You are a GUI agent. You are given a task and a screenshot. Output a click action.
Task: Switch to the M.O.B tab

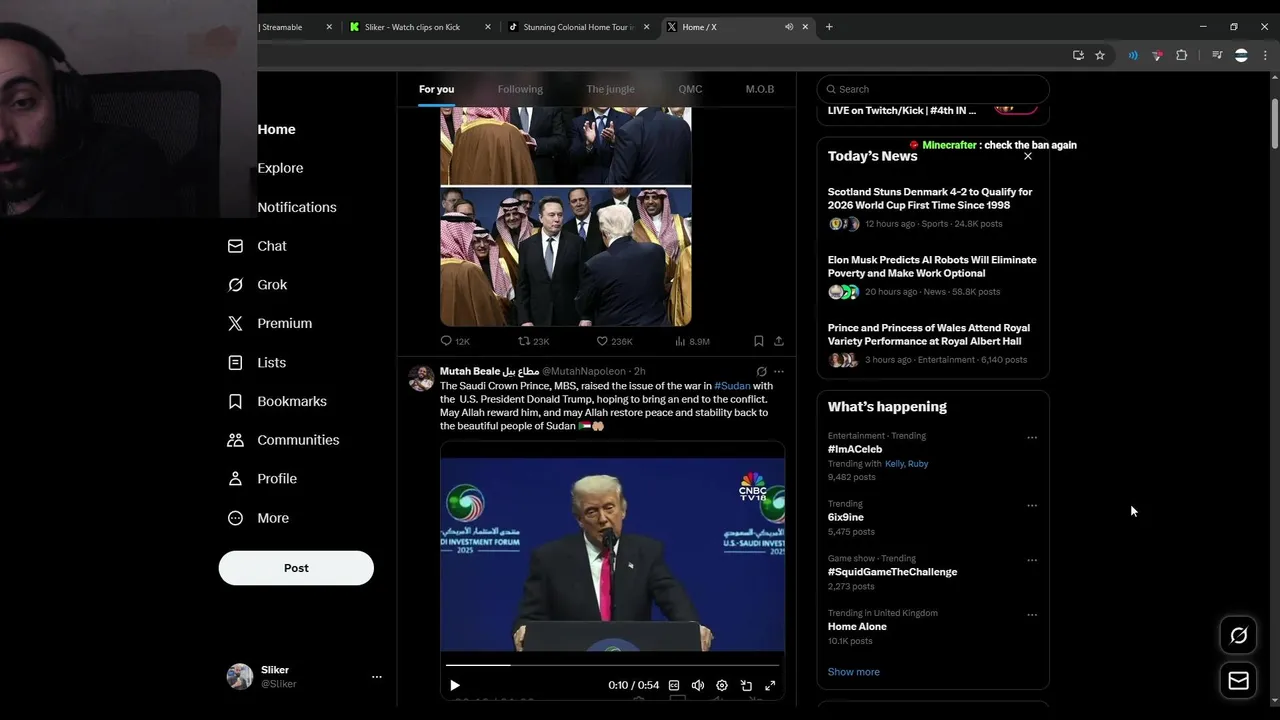tap(760, 89)
